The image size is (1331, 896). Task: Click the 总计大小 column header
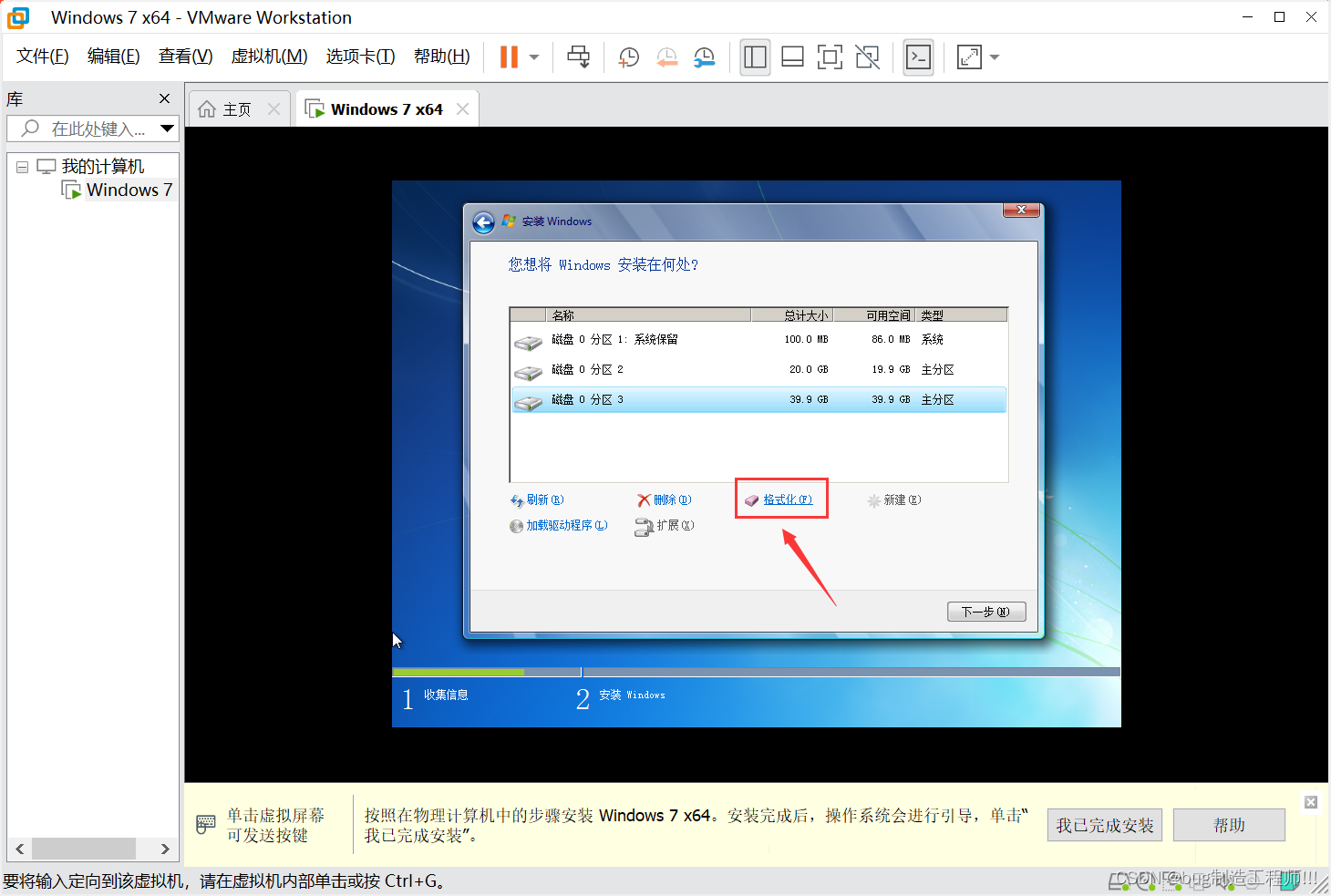(x=791, y=315)
